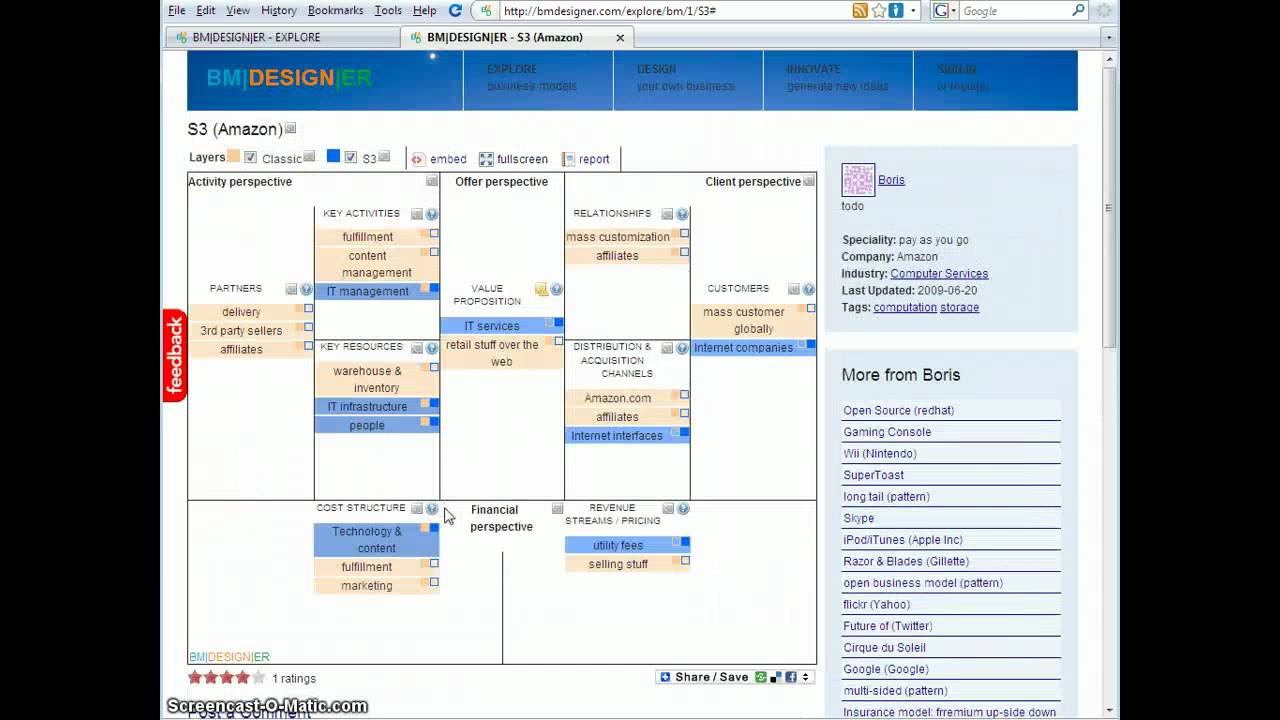Click the red feedback button
This screenshot has height=720, width=1280.
pyautogui.click(x=175, y=356)
